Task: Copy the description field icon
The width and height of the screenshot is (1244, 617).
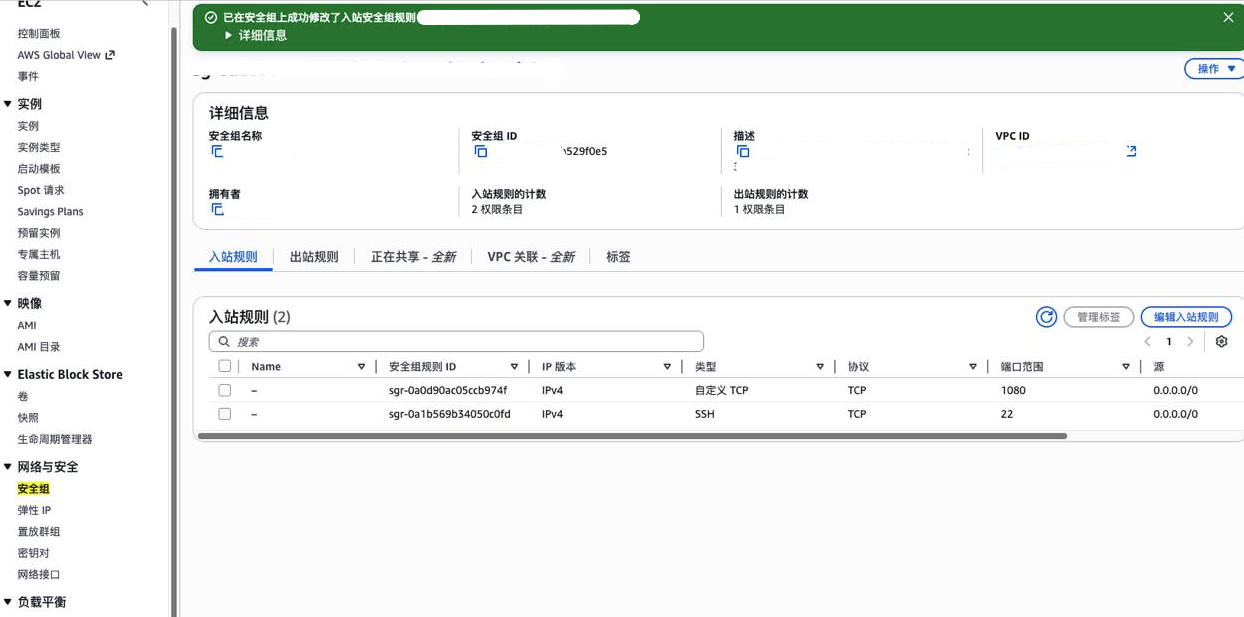Action: (743, 152)
